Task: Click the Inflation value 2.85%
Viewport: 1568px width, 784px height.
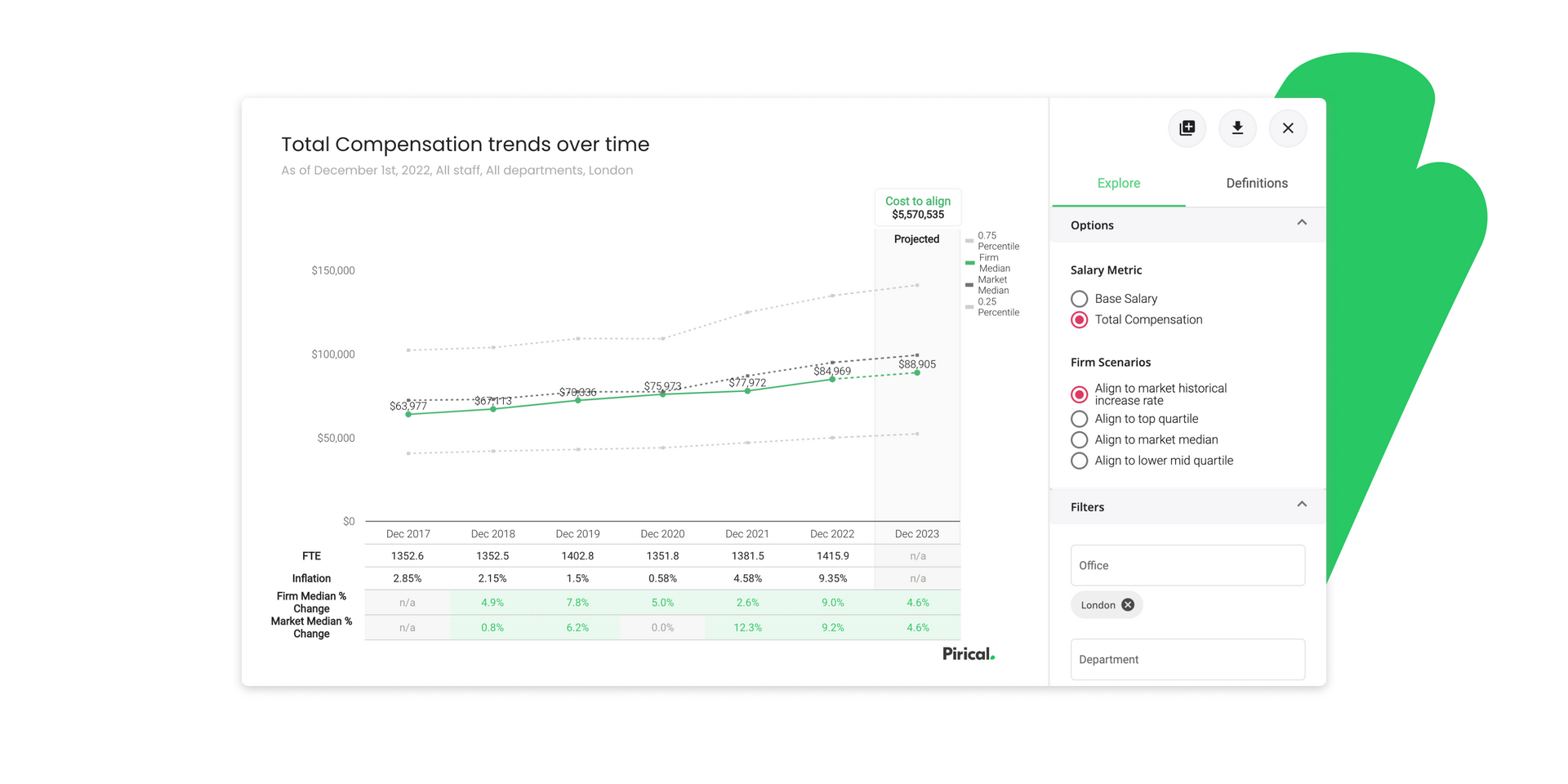Action: click(408, 578)
